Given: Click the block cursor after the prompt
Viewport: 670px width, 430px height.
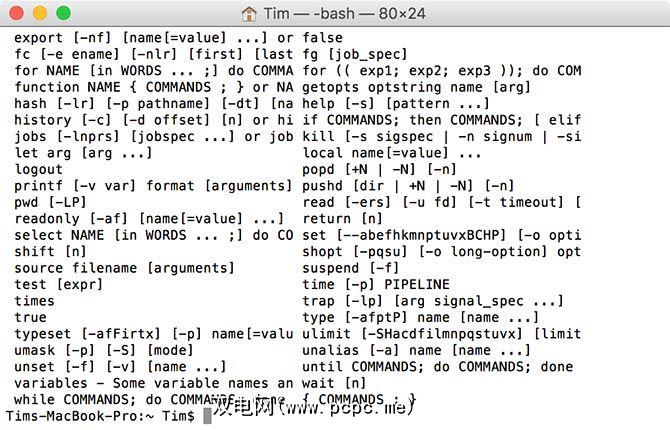Looking at the screenshot, I should [208, 415].
